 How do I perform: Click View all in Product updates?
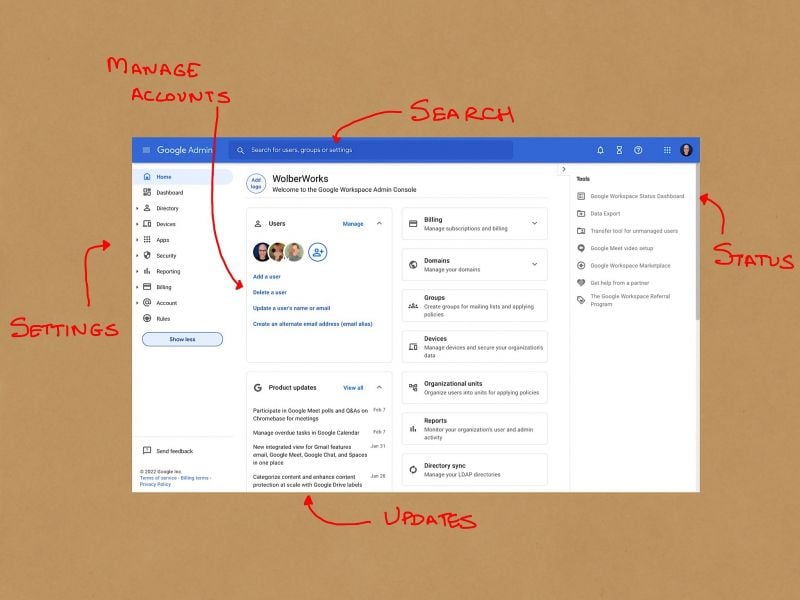pos(353,388)
